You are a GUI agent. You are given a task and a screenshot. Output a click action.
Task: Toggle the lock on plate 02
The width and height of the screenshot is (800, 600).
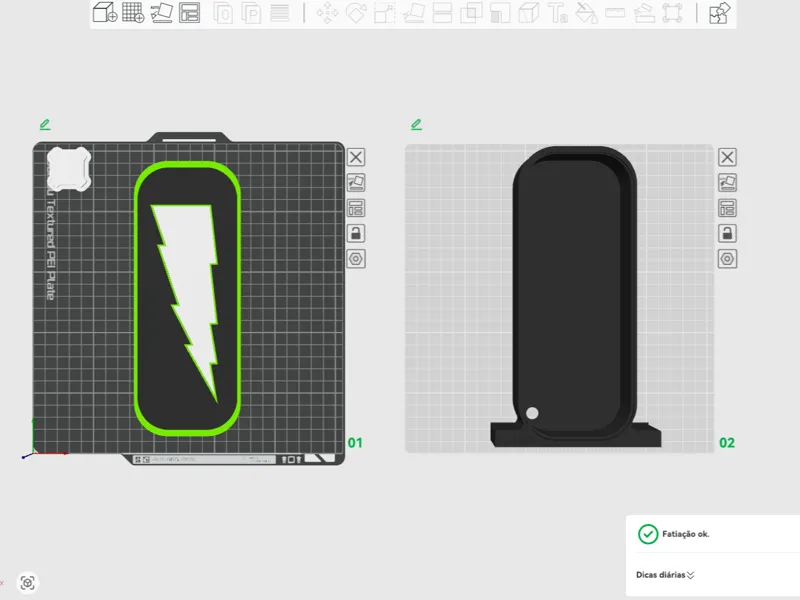[727, 233]
